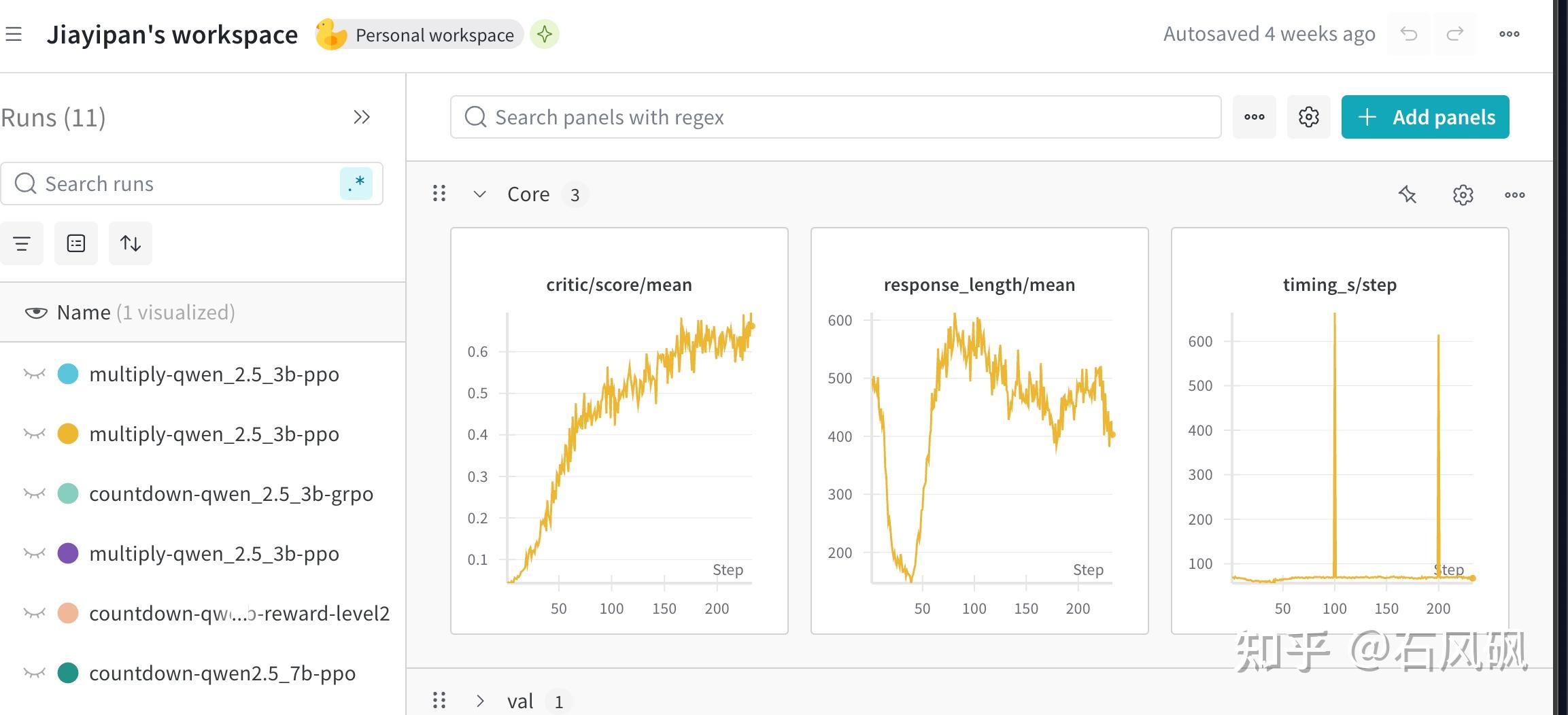Image resolution: width=1568 pixels, height=715 pixels.
Task: Show the countdown-qwen_2.5_3b-grpo run
Action: pos(34,493)
